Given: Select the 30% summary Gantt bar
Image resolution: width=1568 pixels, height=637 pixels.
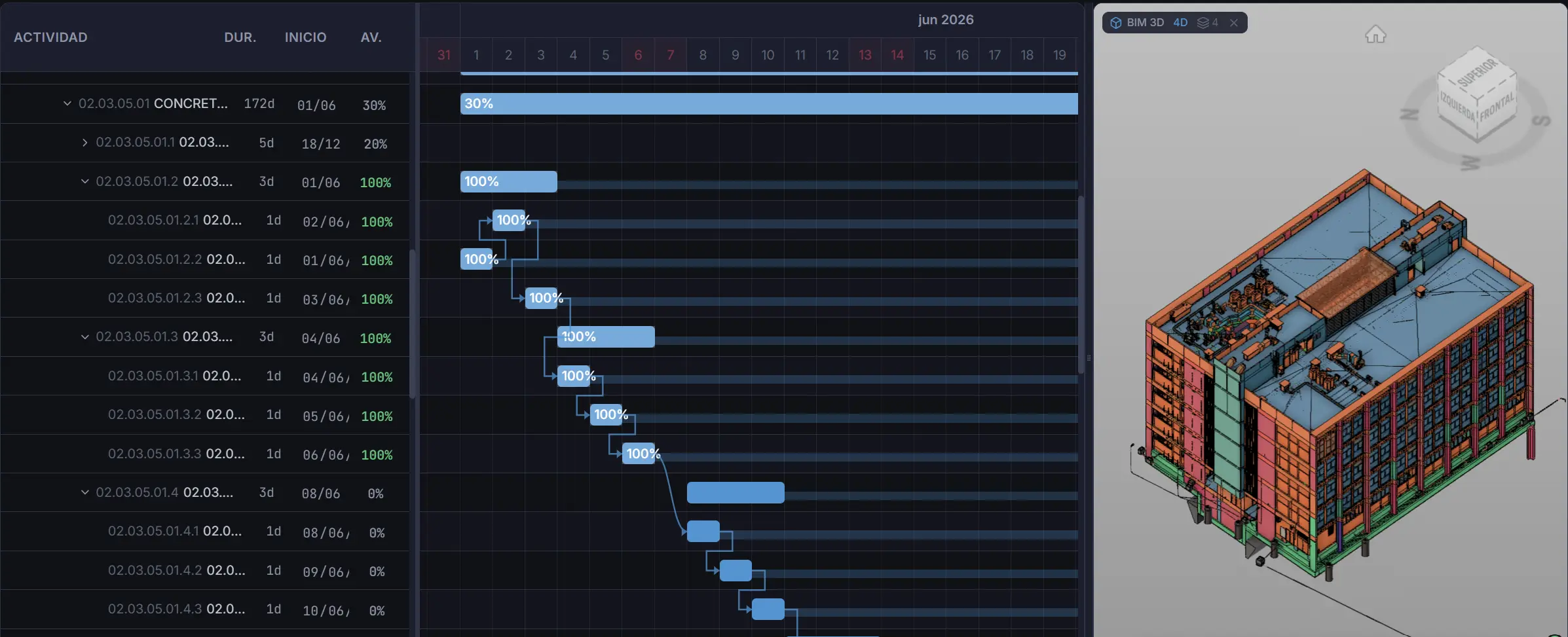Looking at the screenshot, I should point(769,103).
